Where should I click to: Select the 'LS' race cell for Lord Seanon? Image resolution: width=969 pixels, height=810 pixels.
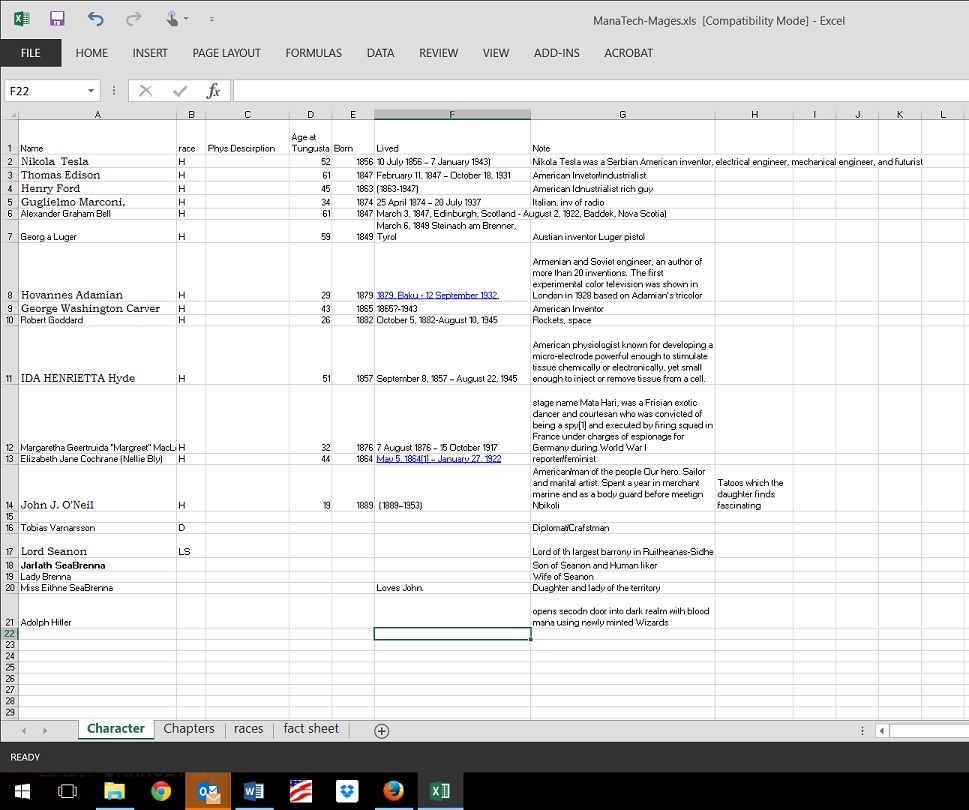(x=191, y=546)
